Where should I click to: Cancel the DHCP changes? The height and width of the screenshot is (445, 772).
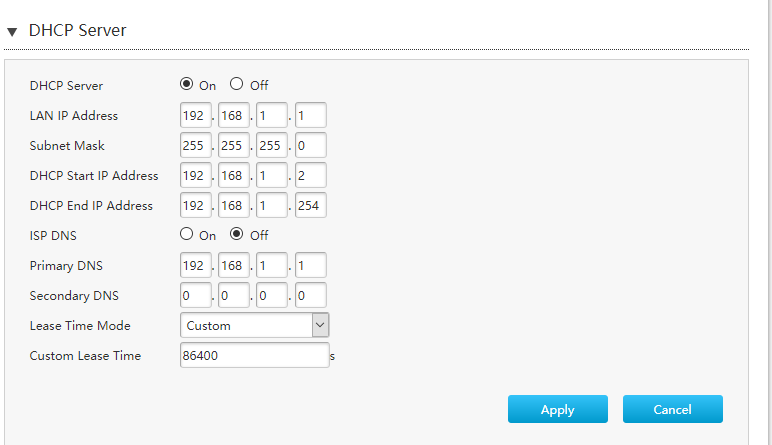(672, 409)
